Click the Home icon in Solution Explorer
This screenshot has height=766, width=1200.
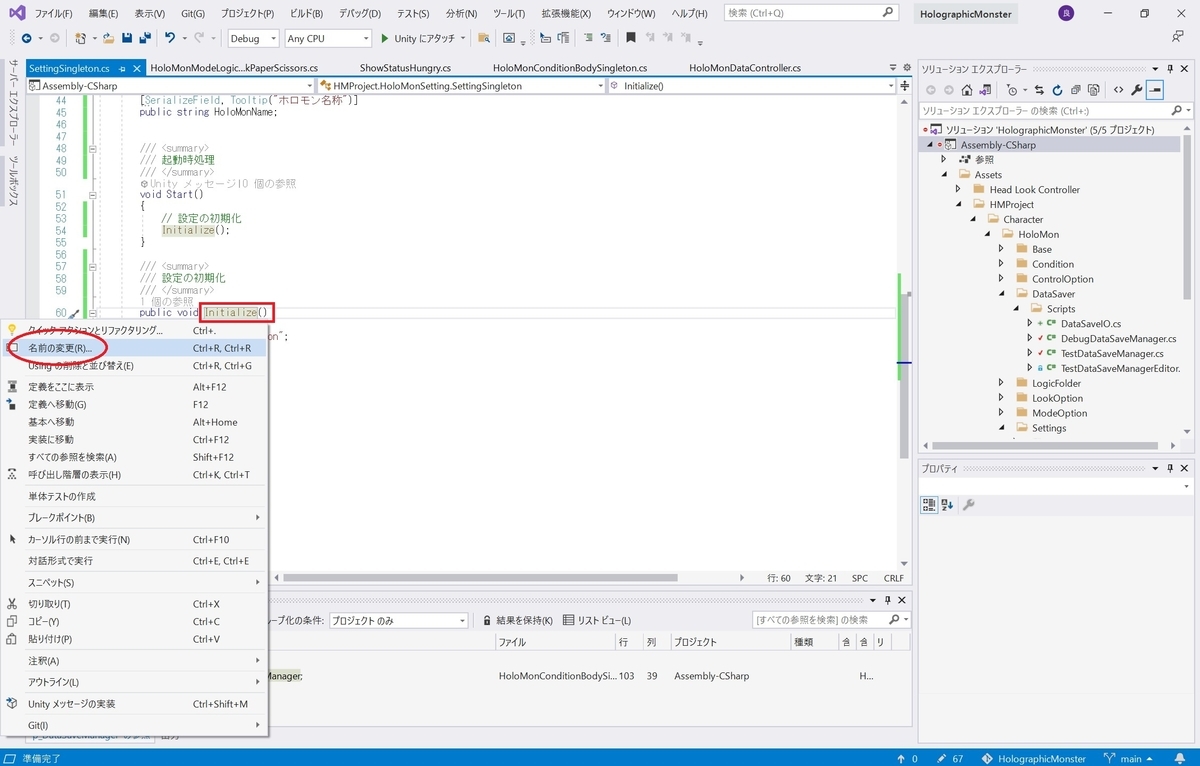pyautogui.click(x=966, y=90)
